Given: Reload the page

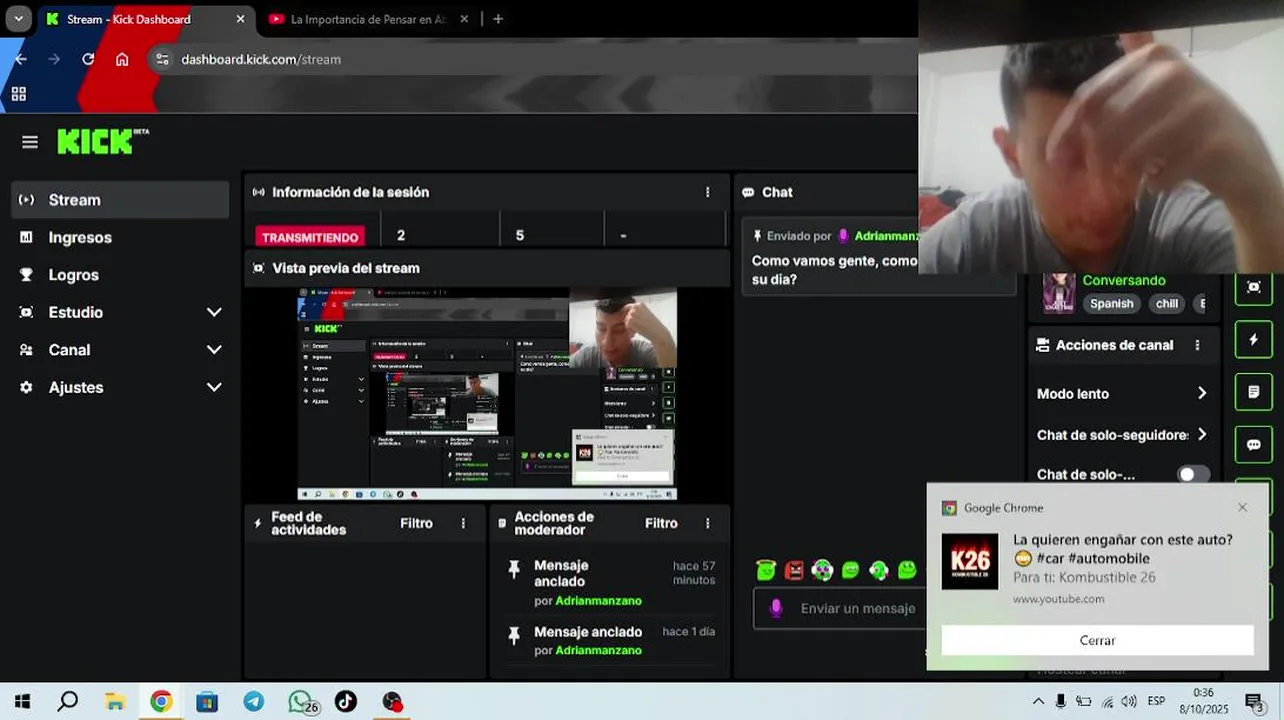Looking at the screenshot, I should coord(88,59).
